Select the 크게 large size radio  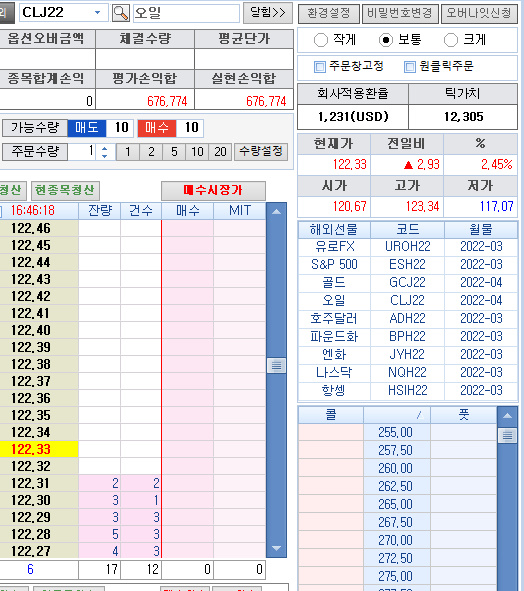click(451, 40)
